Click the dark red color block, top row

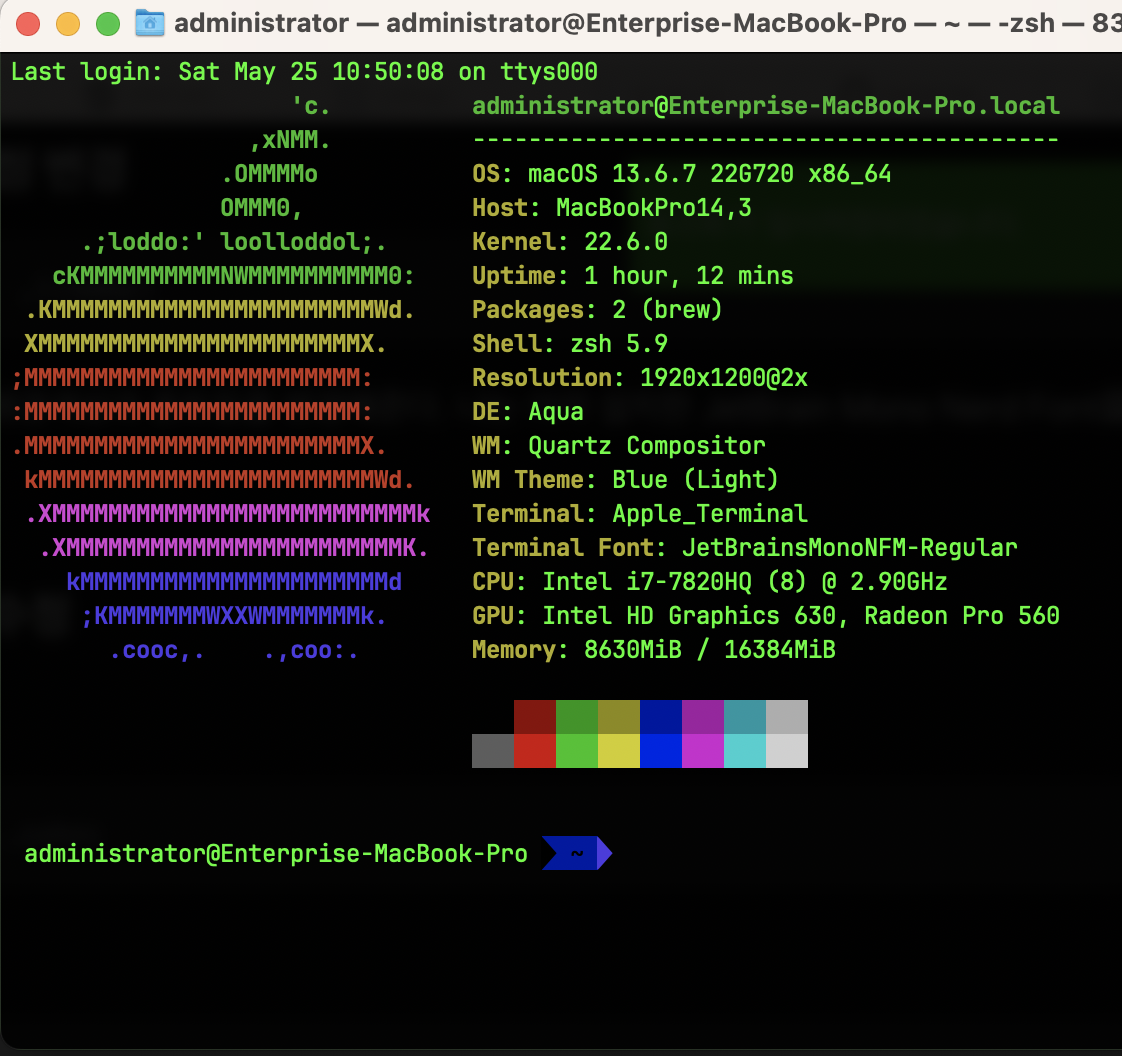535,717
